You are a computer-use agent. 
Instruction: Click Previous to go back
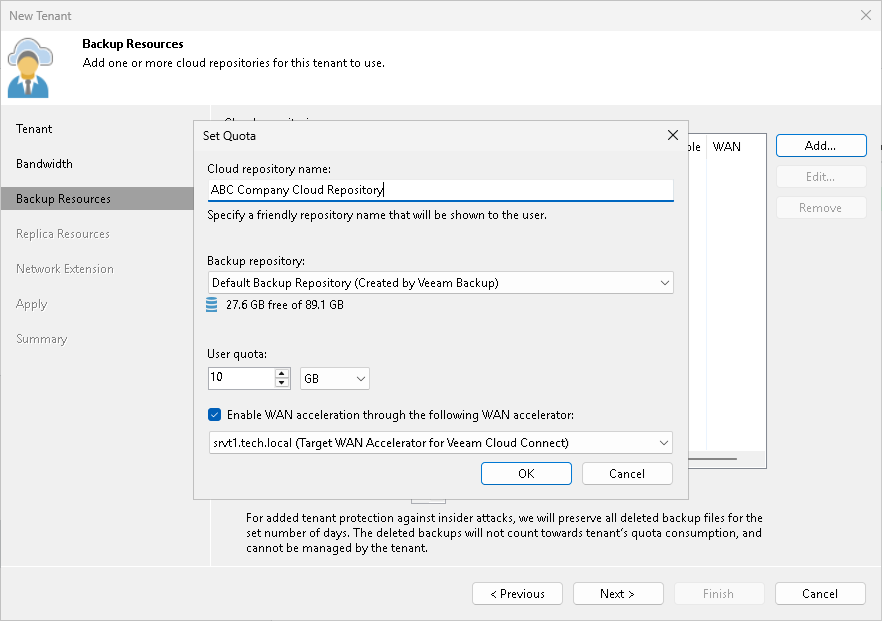[517, 593]
